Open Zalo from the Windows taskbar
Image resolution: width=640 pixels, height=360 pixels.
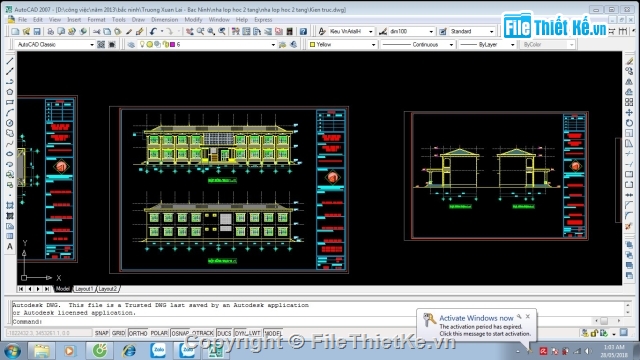coord(158,350)
